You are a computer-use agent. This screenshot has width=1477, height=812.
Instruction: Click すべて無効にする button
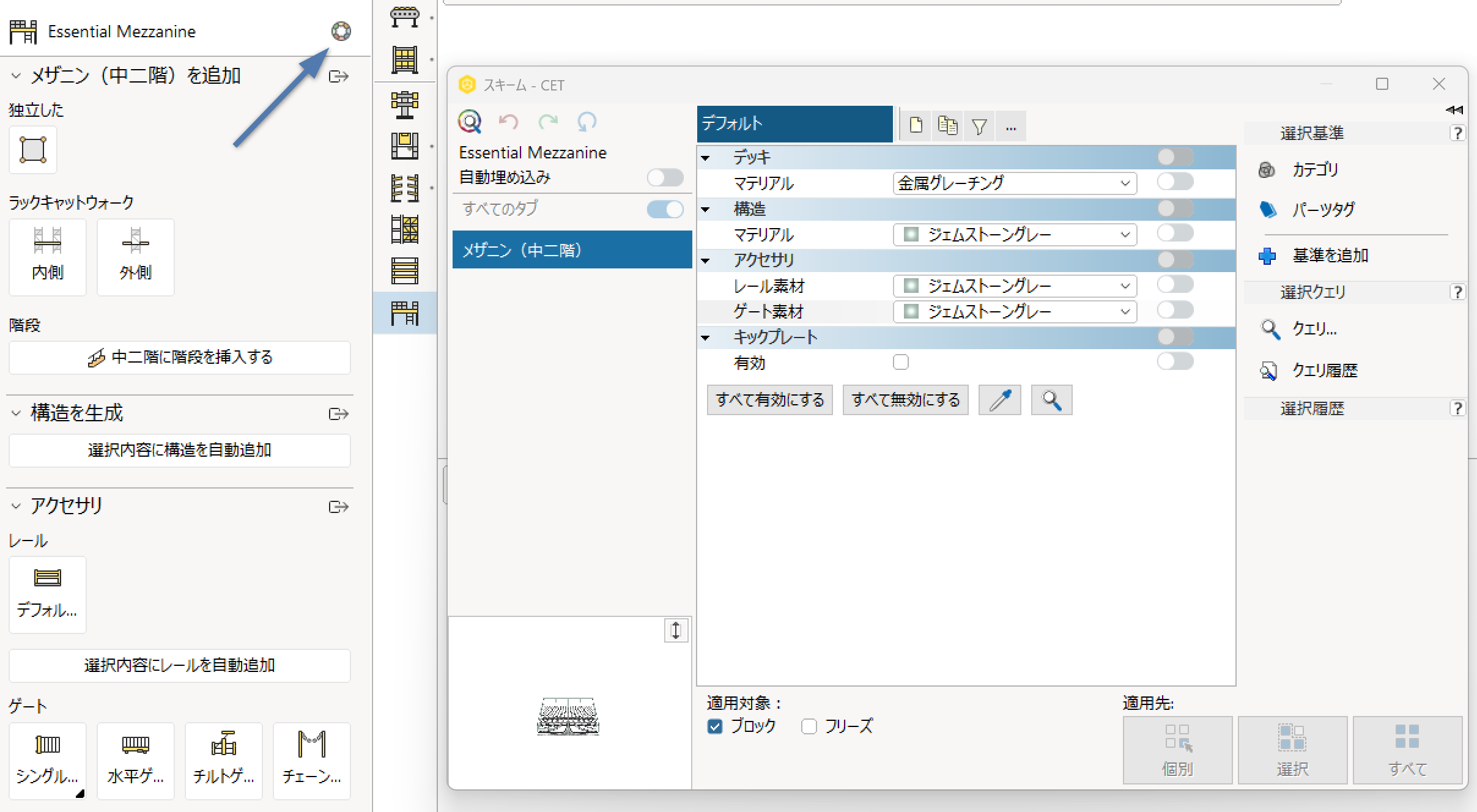click(906, 400)
